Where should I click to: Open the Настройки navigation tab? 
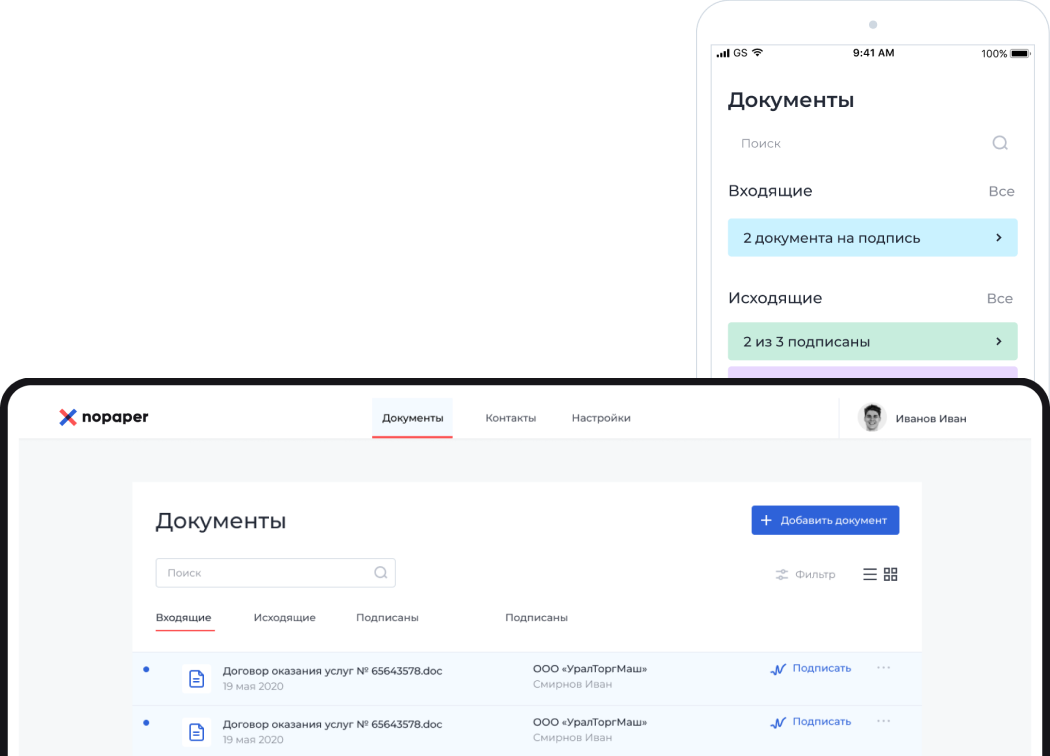601,418
